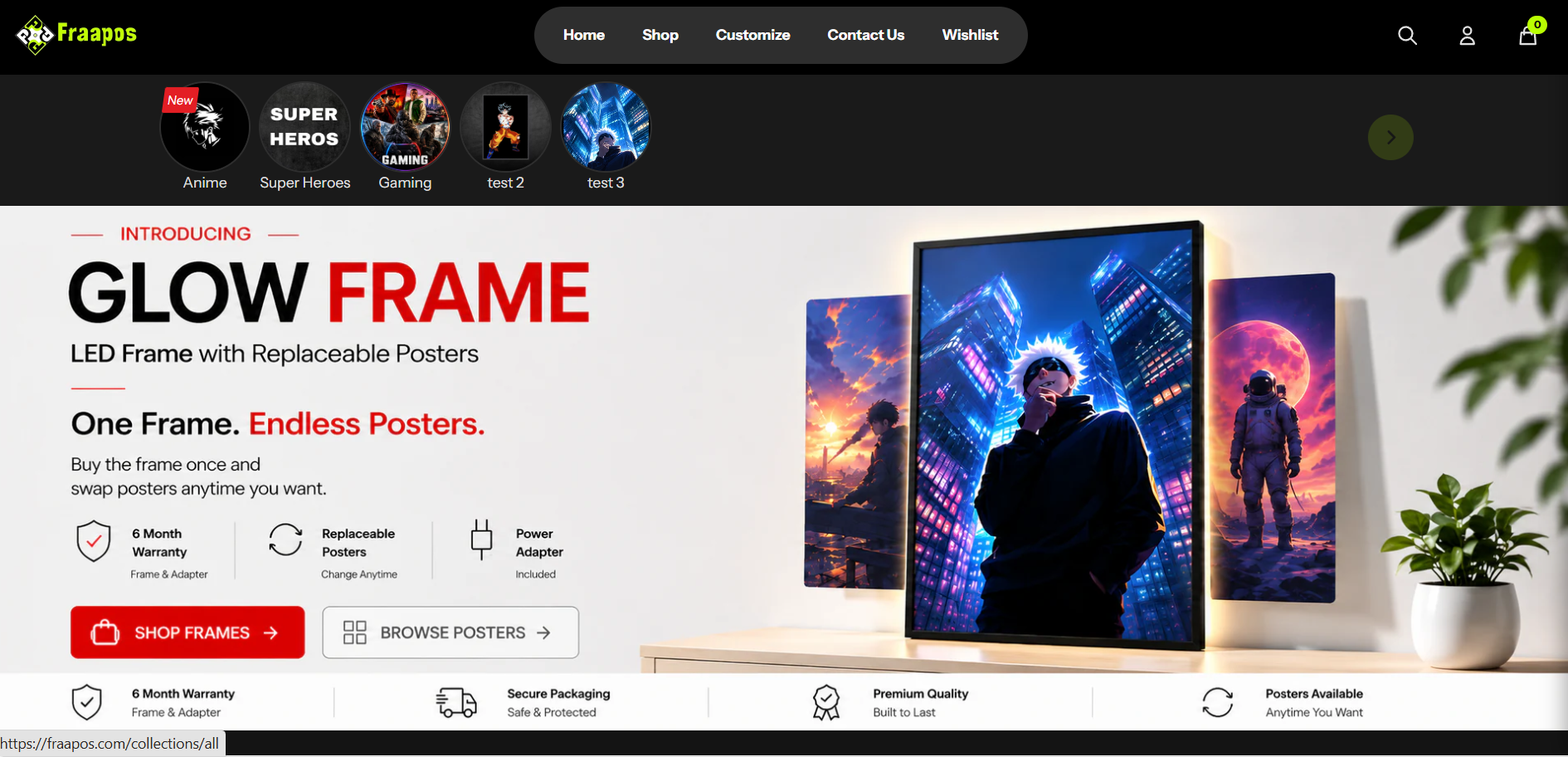Click the Posters Available refresh icon
This screenshot has height=757, width=1568.
click(1218, 702)
